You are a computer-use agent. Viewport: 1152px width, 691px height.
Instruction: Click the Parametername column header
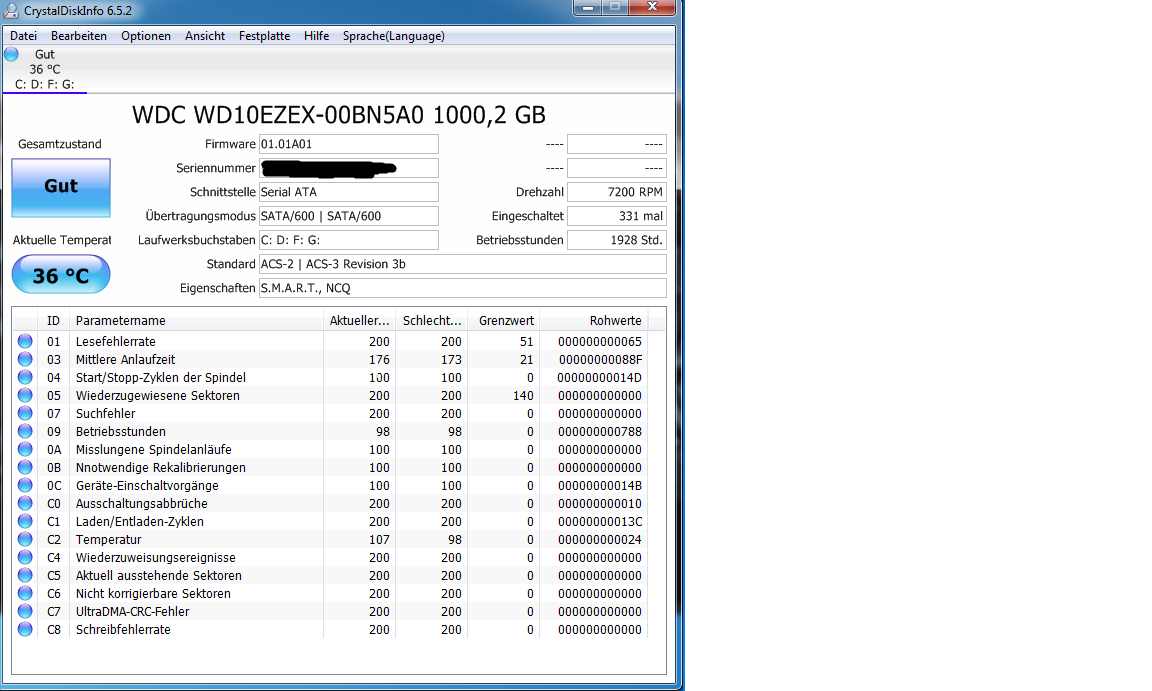(196, 321)
